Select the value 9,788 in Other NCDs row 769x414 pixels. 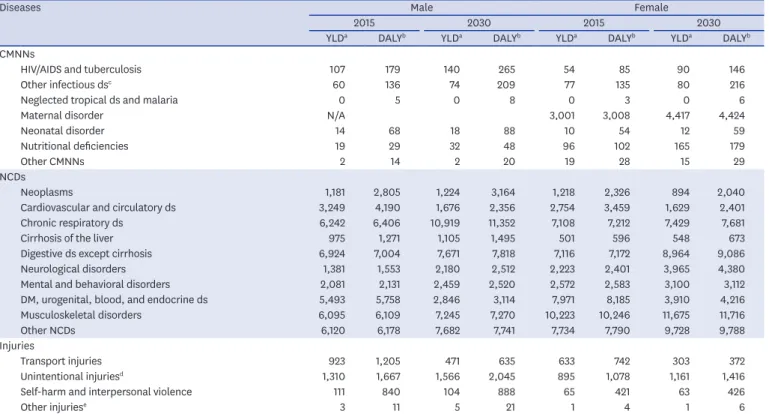coord(732,330)
